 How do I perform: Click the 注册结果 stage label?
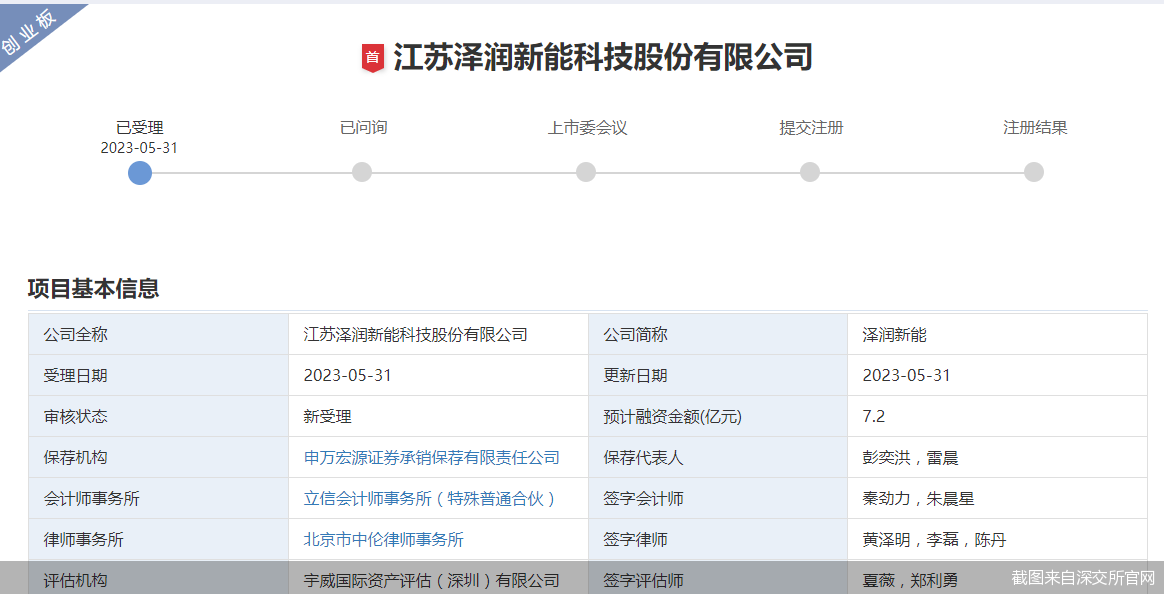click(x=1034, y=128)
